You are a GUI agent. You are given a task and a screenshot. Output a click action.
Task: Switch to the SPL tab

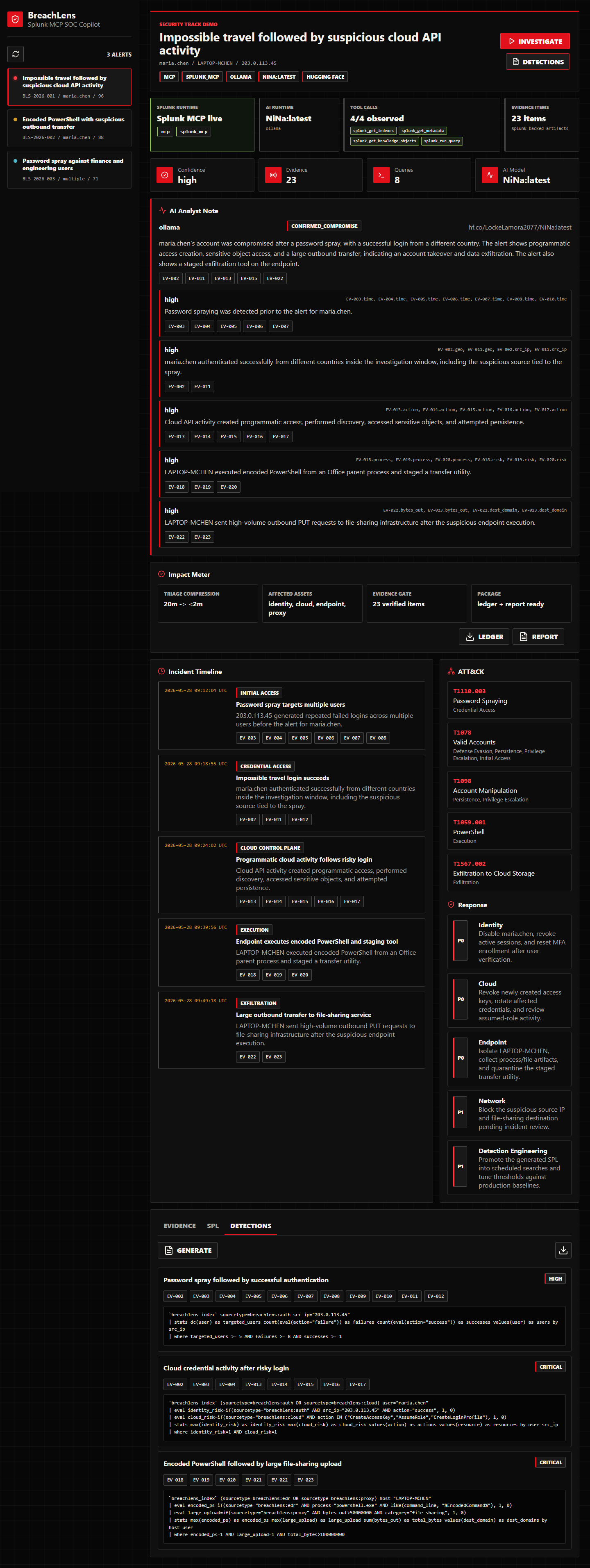pyautogui.click(x=213, y=1226)
